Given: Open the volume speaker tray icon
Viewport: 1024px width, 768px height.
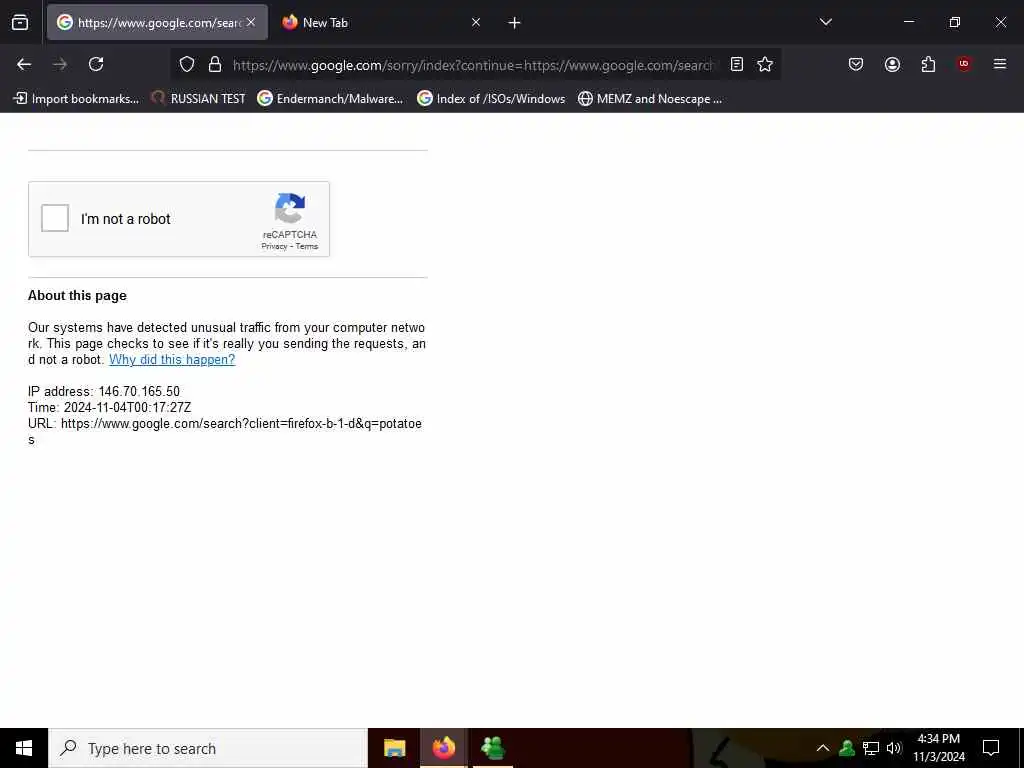Looking at the screenshot, I should tap(894, 748).
